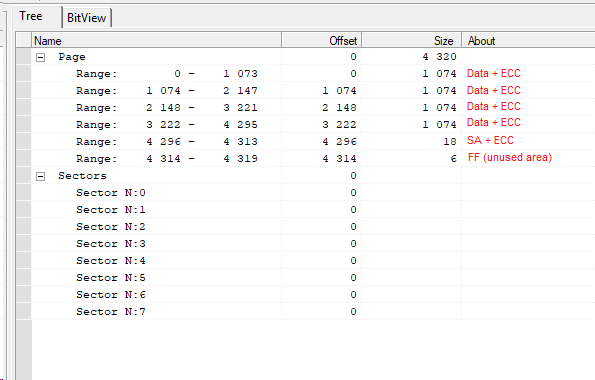
Task: Select Sector N:5 entry
Action: (x=111, y=278)
